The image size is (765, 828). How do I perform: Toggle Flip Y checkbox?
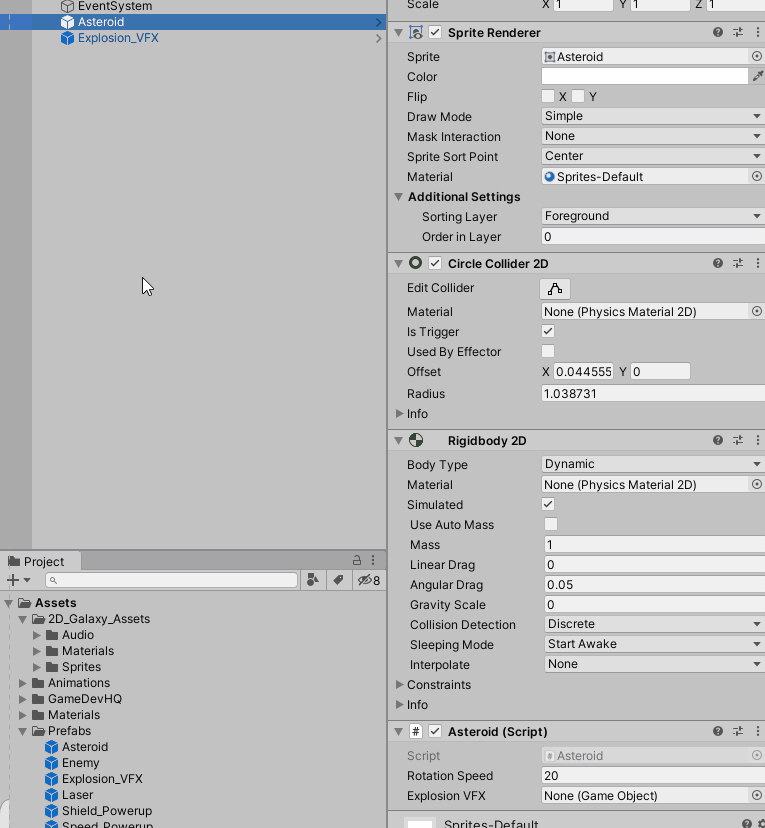578,96
